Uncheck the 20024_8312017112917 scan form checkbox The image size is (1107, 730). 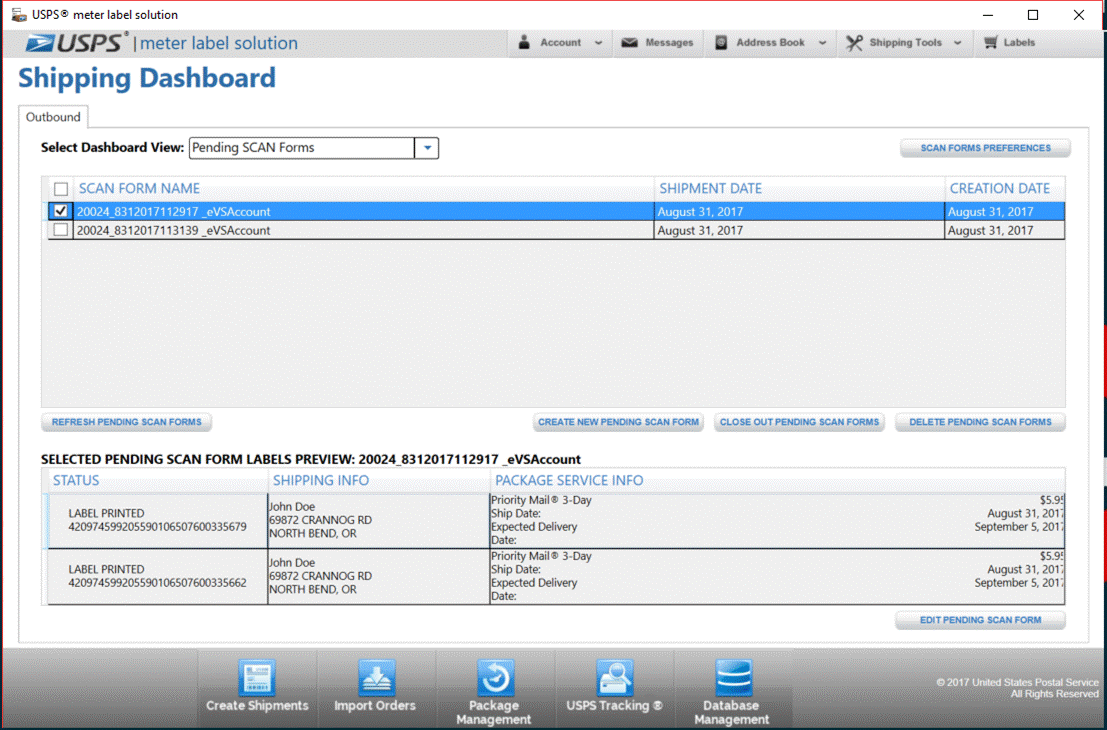coord(61,211)
